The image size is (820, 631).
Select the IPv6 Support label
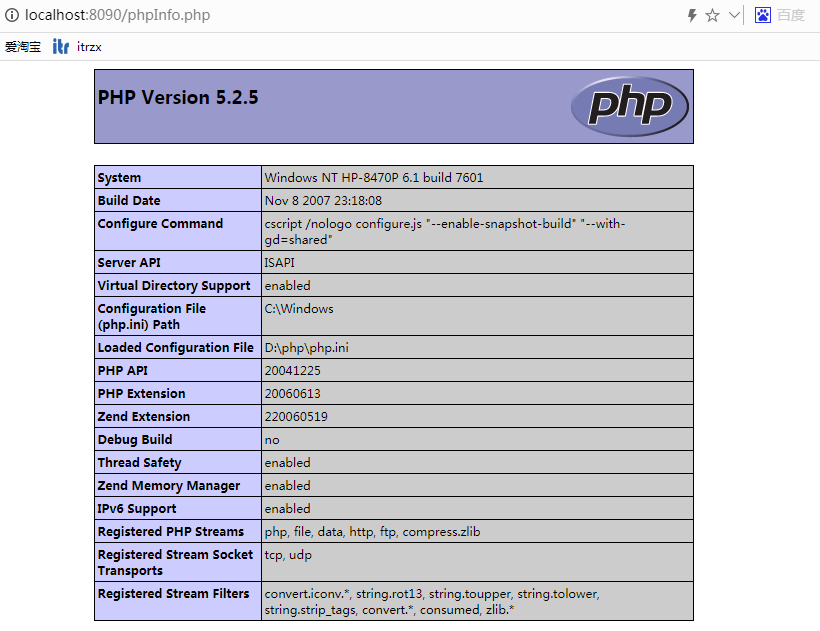coord(136,509)
